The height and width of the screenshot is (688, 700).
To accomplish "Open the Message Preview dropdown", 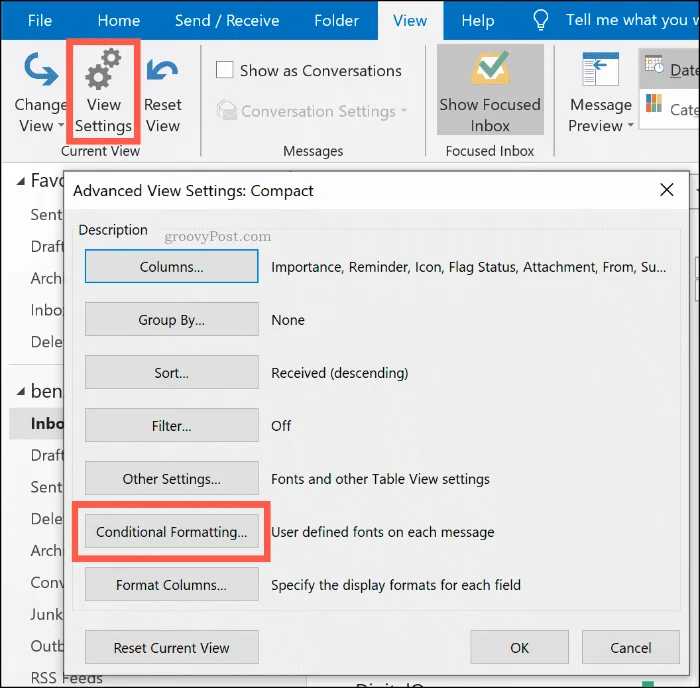I will pos(601,92).
